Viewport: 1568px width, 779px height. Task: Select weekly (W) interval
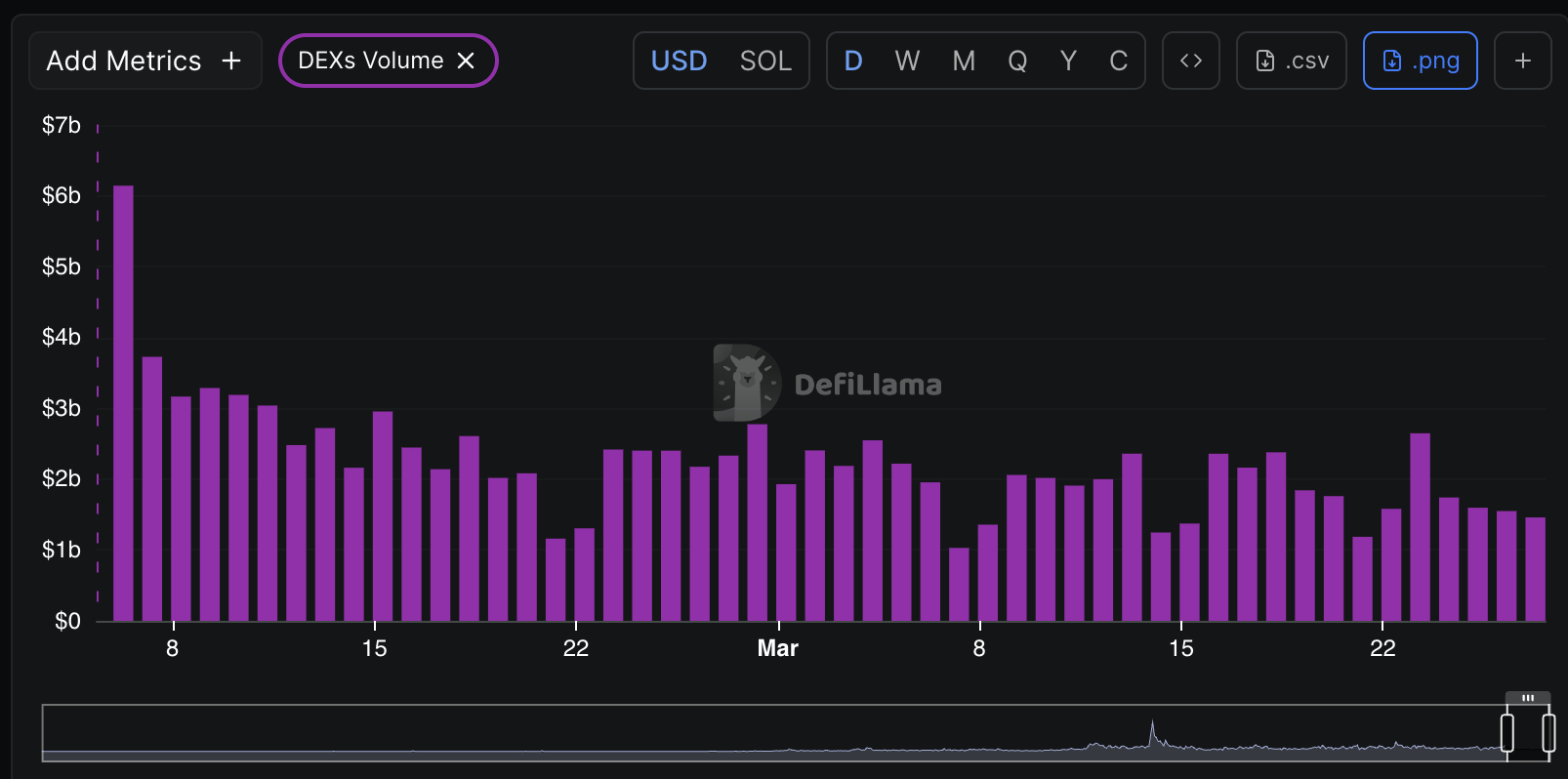pyautogui.click(x=907, y=61)
